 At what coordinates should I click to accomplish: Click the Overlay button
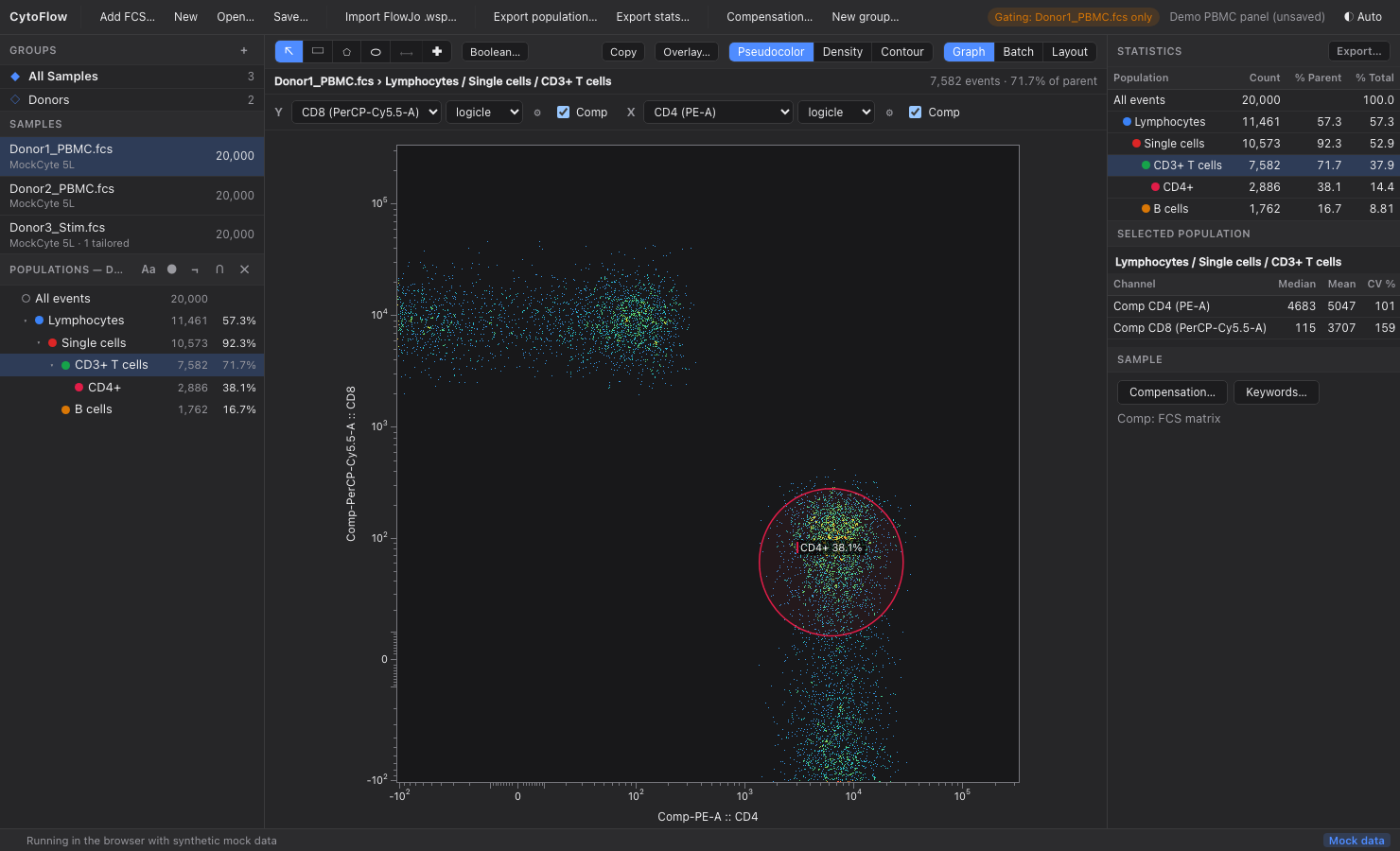click(x=687, y=52)
